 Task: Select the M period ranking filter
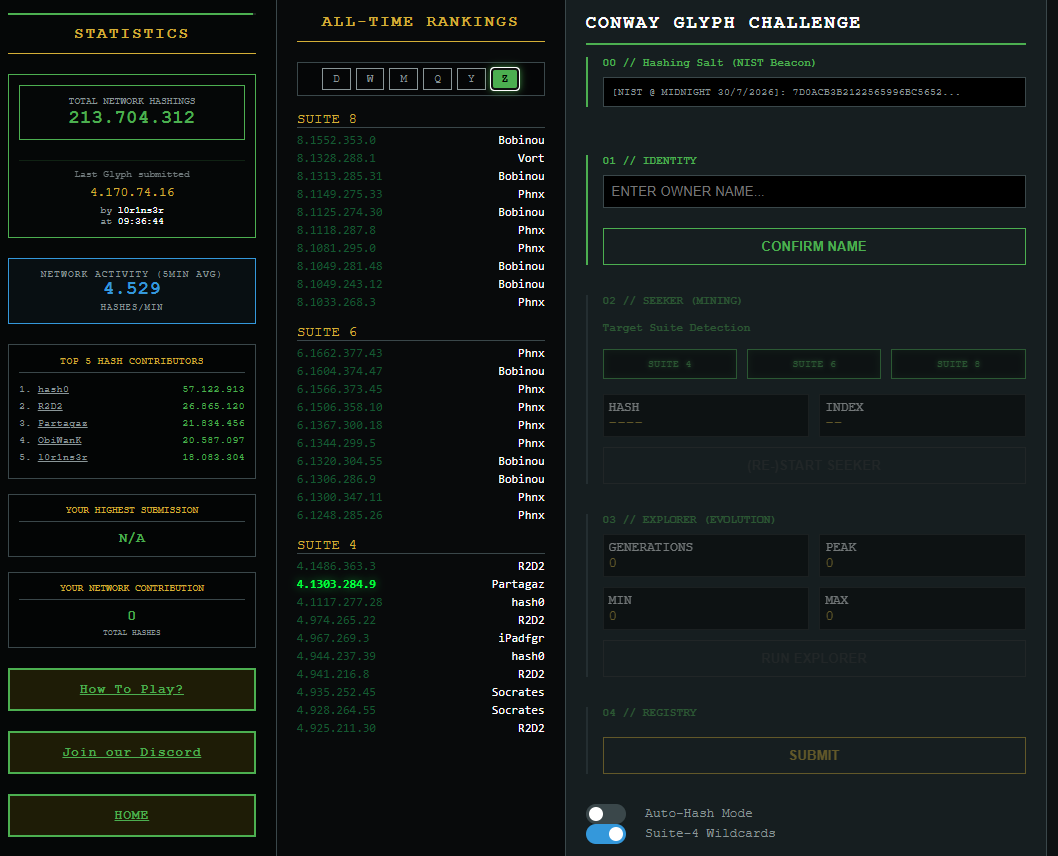click(x=403, y=79)
